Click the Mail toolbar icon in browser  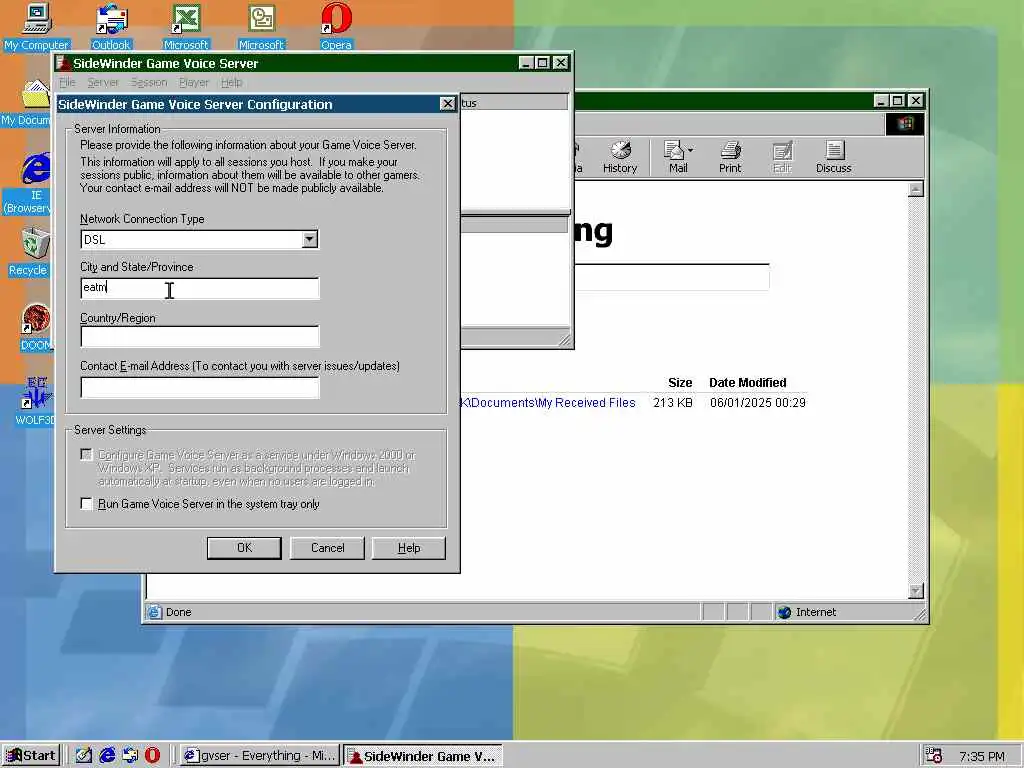click(x=679, y=157)
